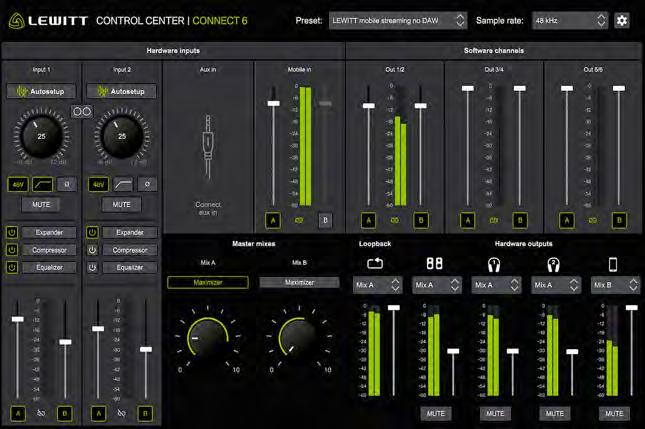Click Mix B Maximizer knob
The height and width of the screenshot is (429, 645).
pyautogui.click(x=299, y=339)
